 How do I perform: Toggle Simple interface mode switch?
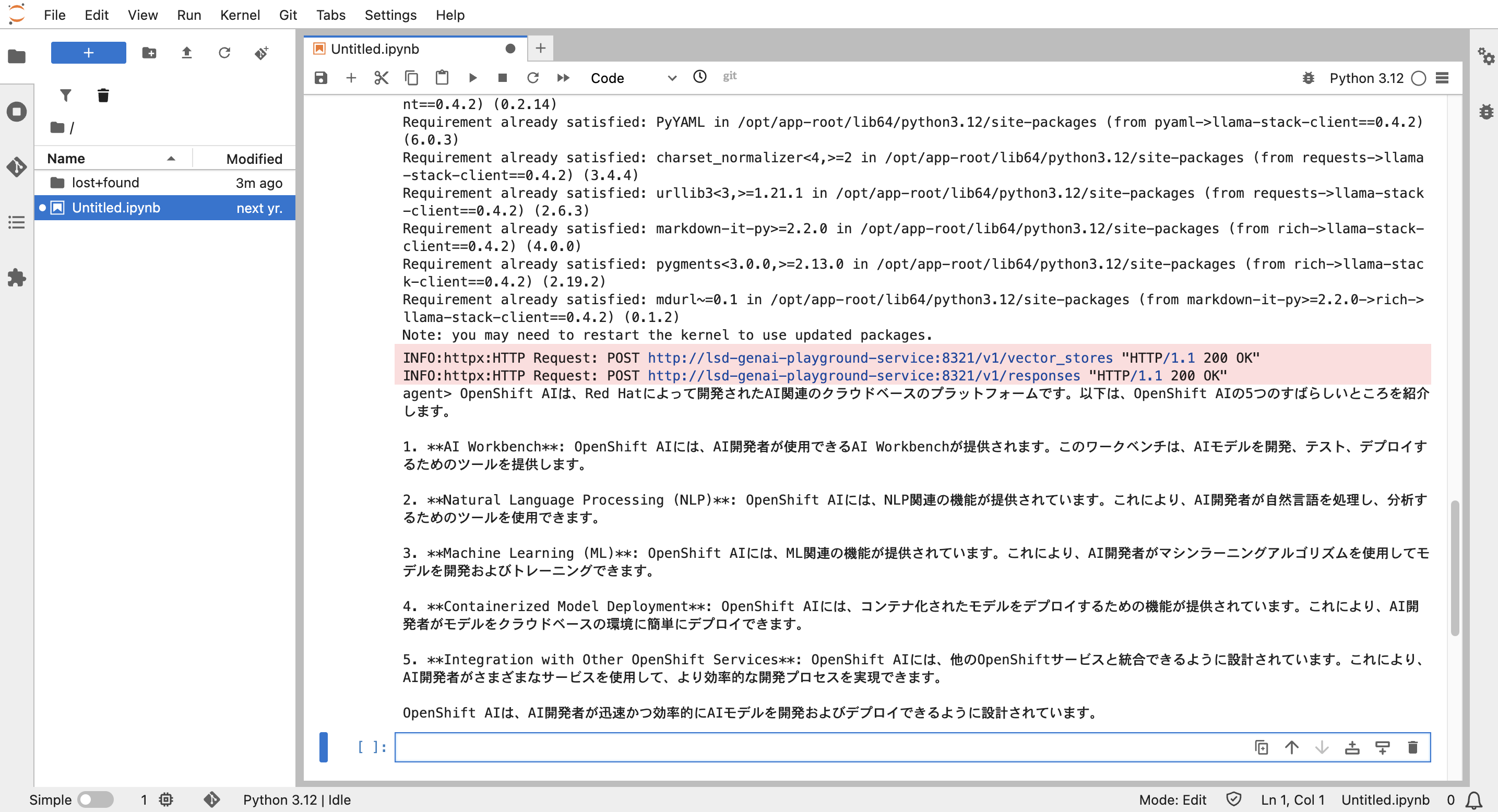click(x=96, y=800)
